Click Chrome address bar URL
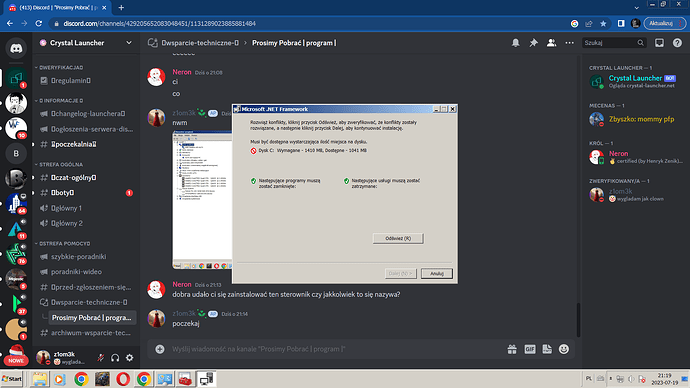 pyautogui.click(x=159, y=23)
